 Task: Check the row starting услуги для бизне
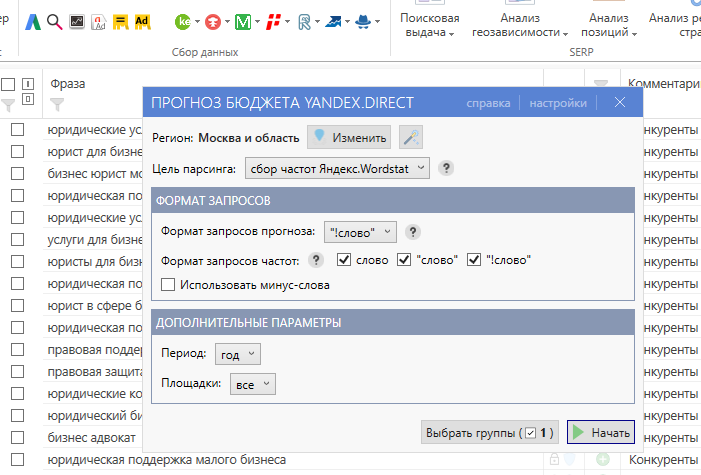[x=17, y=239]
